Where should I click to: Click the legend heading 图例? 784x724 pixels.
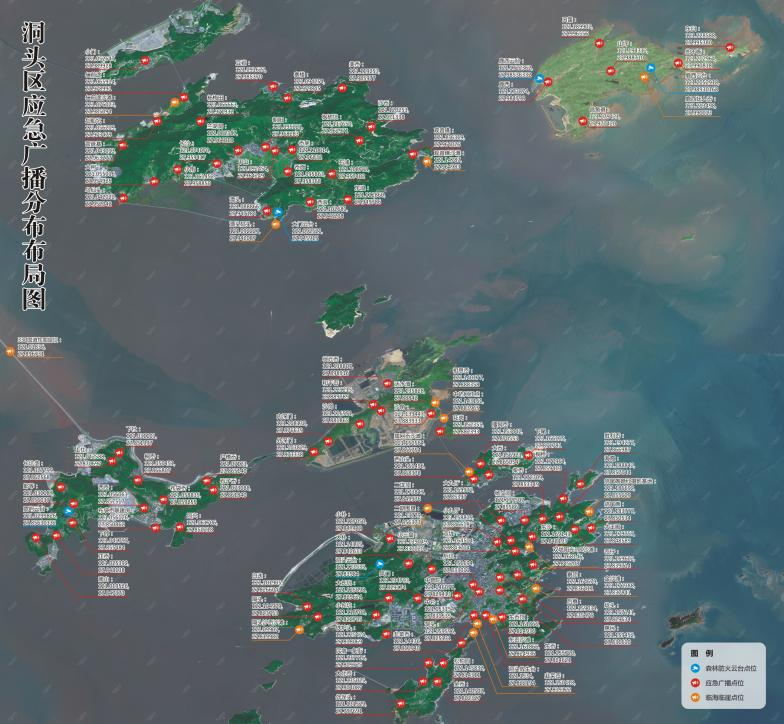tap(702, 654)
